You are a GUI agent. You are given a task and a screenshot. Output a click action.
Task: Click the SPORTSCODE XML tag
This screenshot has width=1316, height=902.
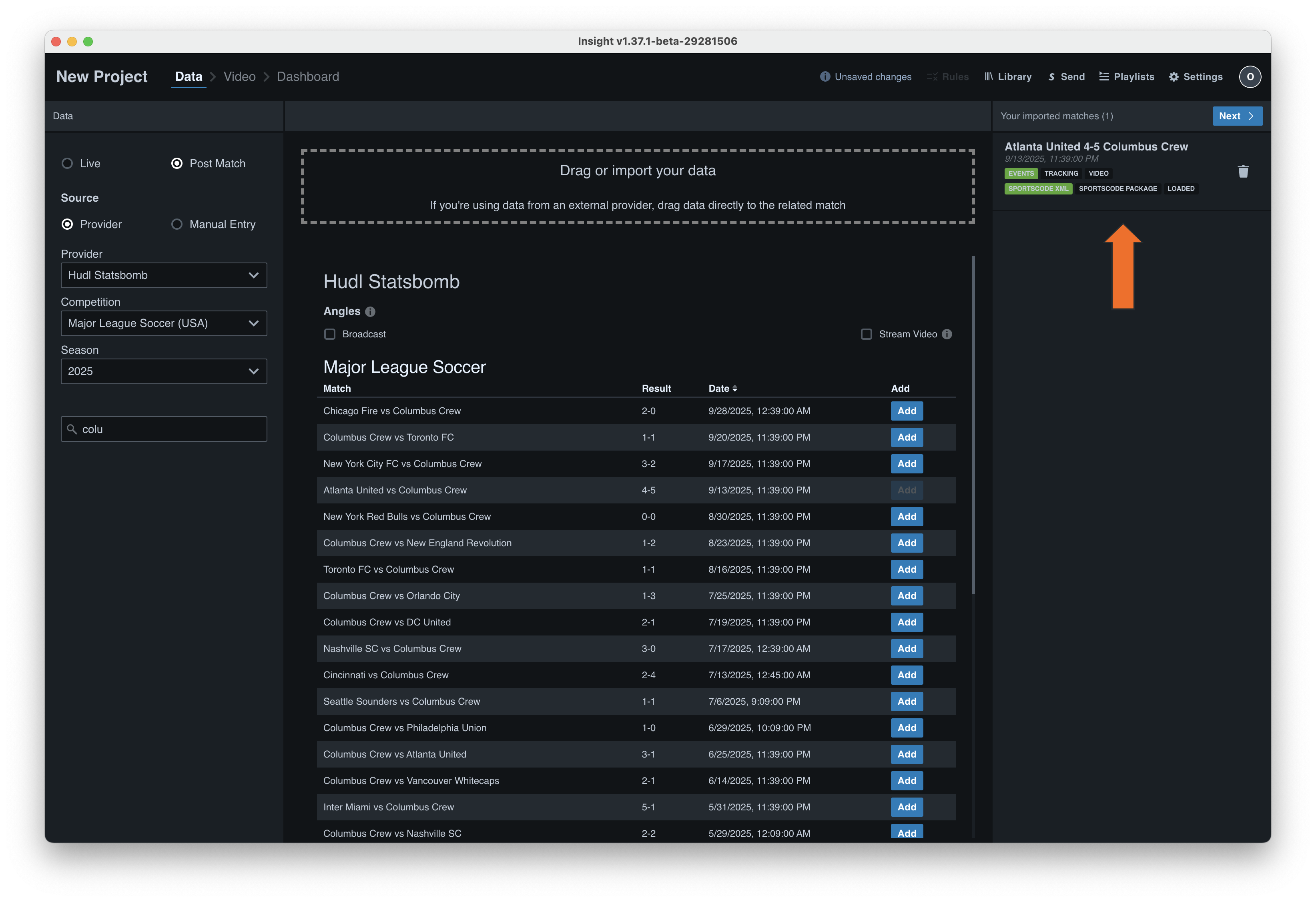click(1038, 188)
